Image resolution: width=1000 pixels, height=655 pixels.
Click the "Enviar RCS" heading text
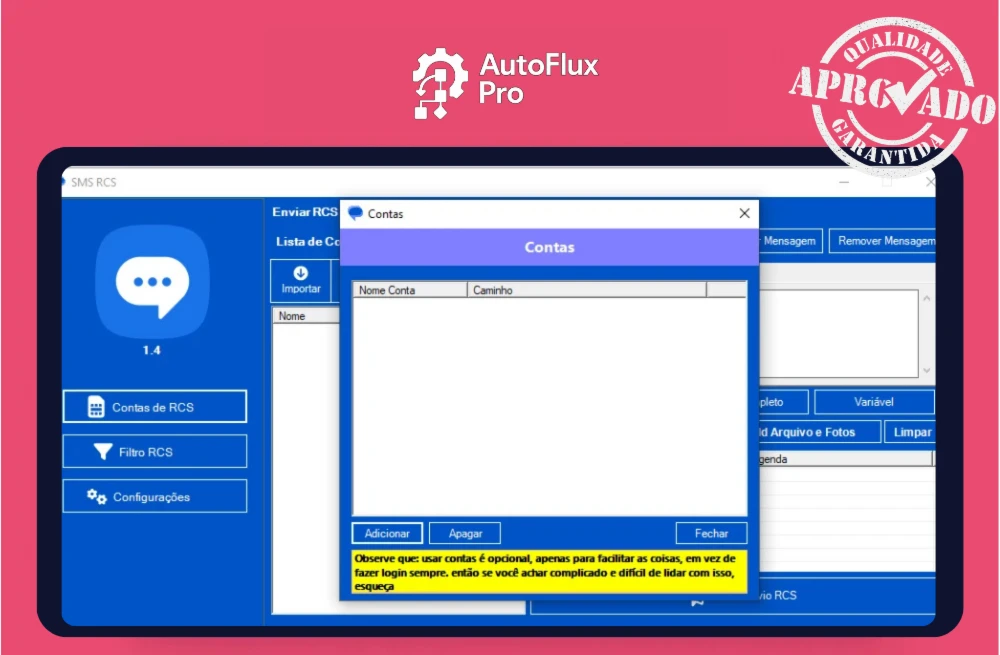point(304,212)
